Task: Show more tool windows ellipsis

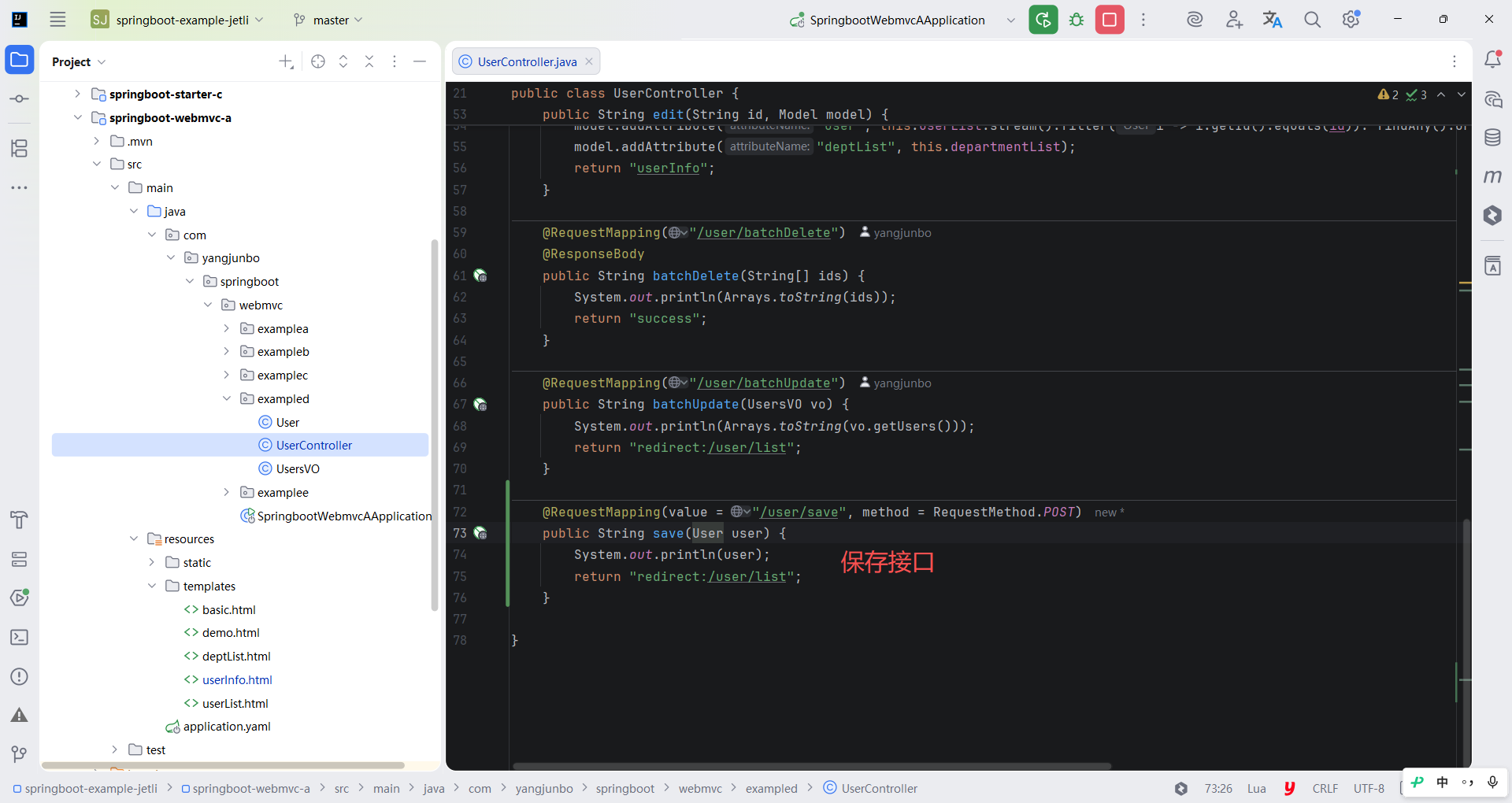Action: (x=19, y=188)
